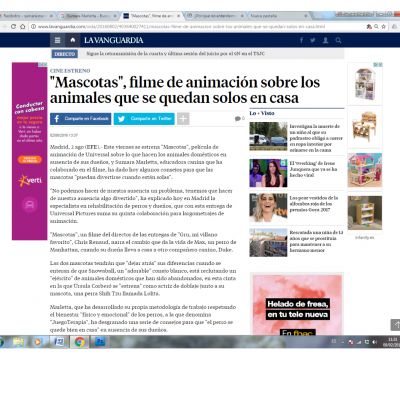Click the white dollhouse ad image

tap(365, 84)
